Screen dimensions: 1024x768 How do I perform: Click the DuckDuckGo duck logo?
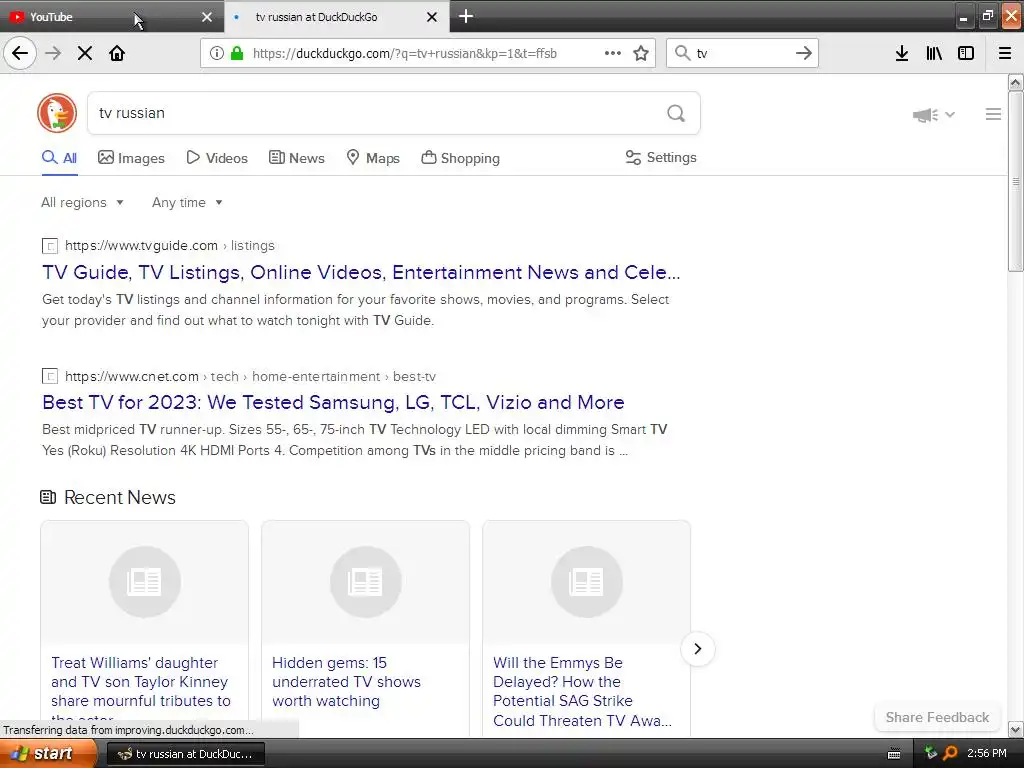click(x=57, y=113)
